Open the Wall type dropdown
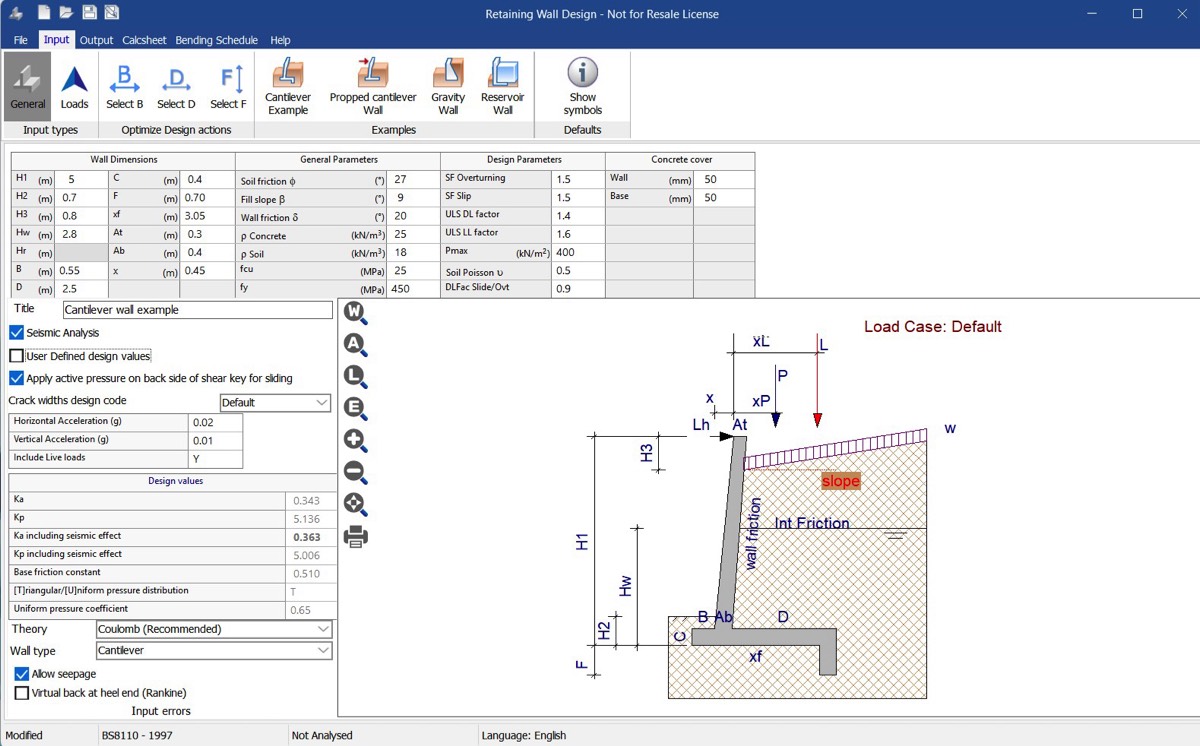The image size is (1200, 746). click(214, 651)
